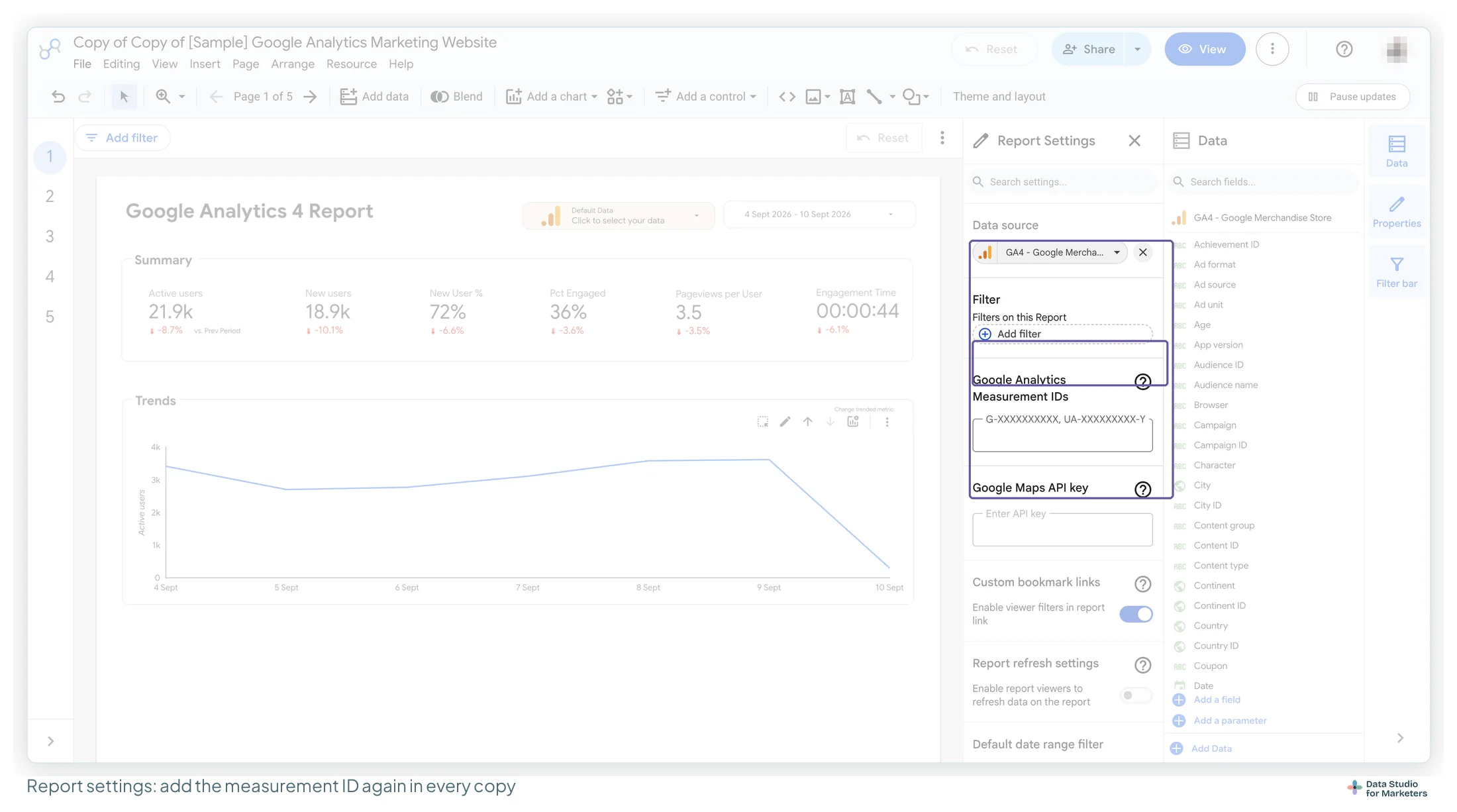The image size is (1457, 812).
Task: Select the selection mode cursor tool
Action: 124,97
